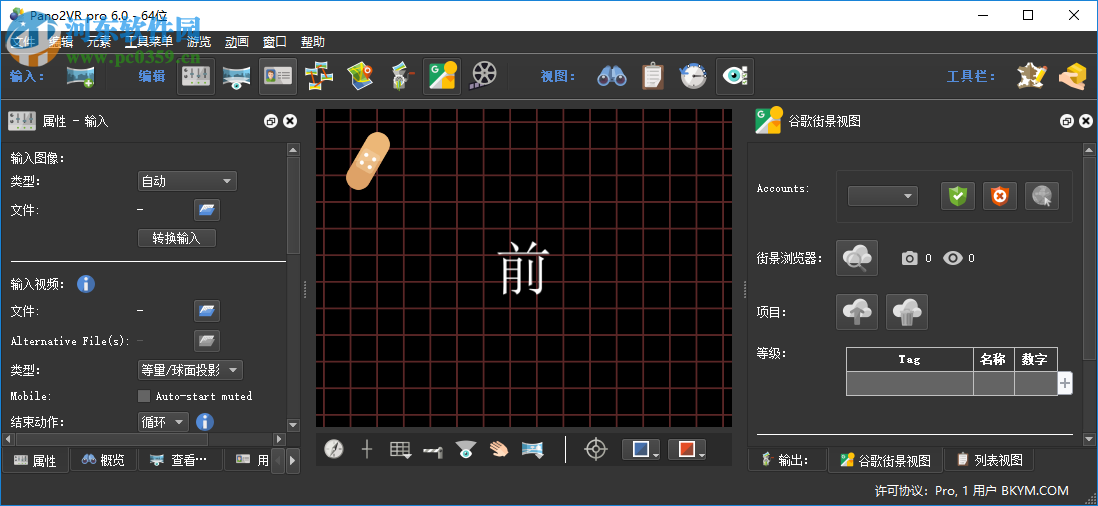Click the gun-shaped tool below the viewer
Screen dimensions: 1098x506
[433, 451]
